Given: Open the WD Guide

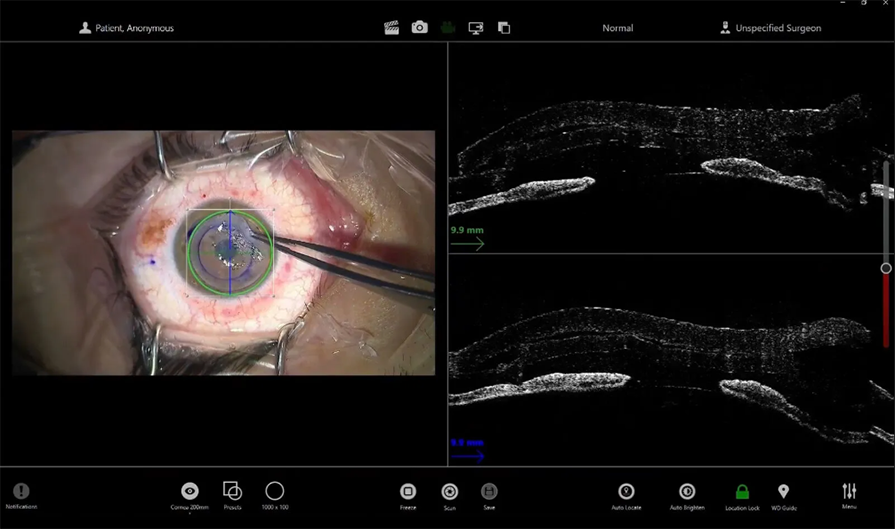Looking at the screenshot, I should (x=783, y=492).
